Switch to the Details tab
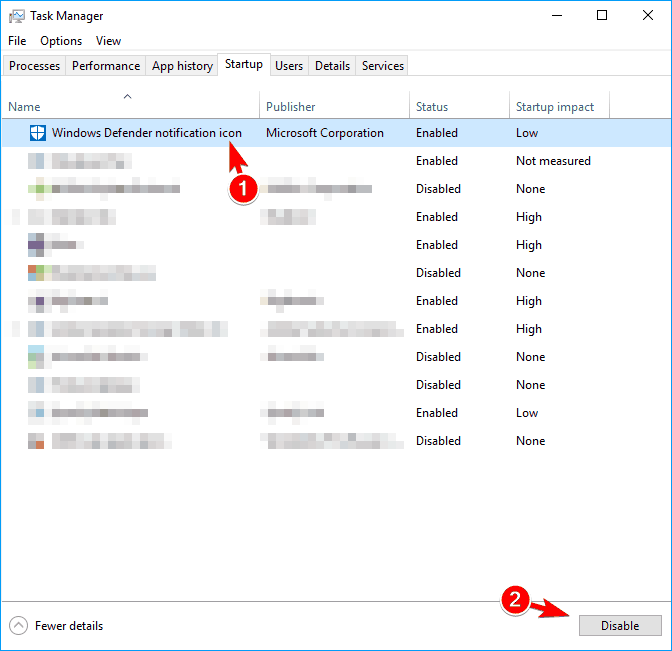This screenshot has height=651, width=672. [332, 66]
